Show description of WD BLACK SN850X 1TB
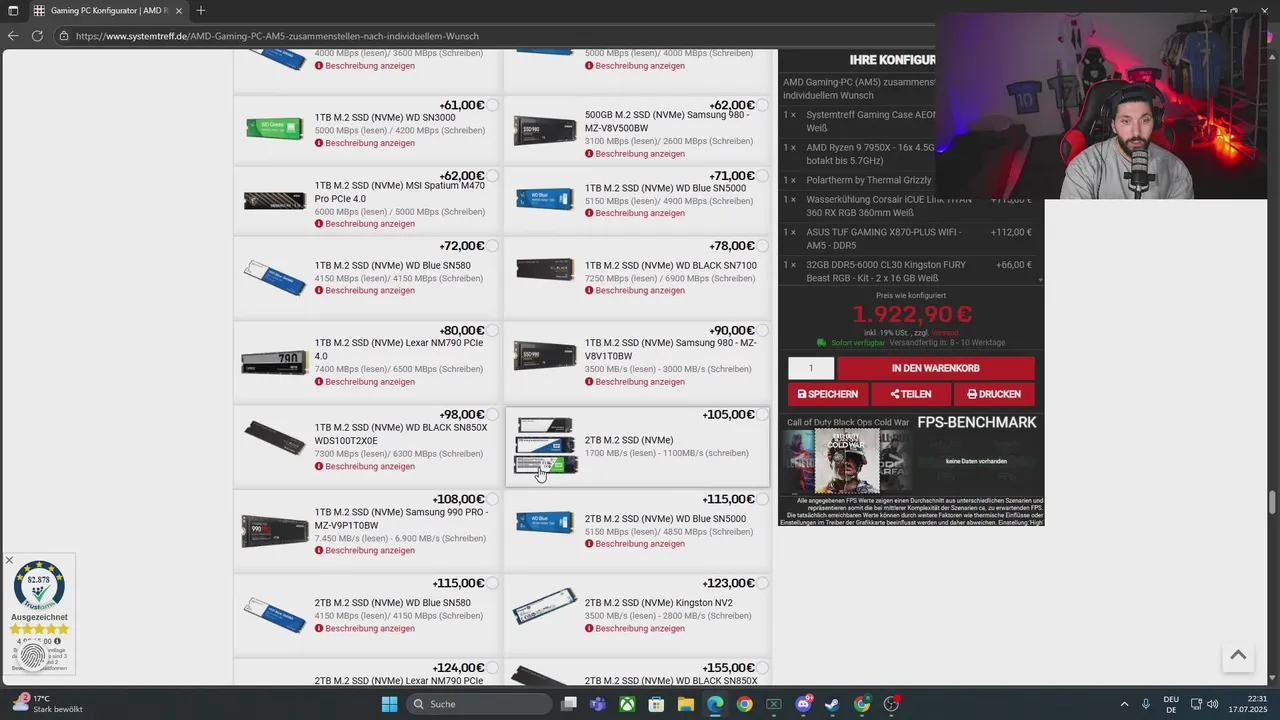This screenshot has width=1280, height=720. 365,467
